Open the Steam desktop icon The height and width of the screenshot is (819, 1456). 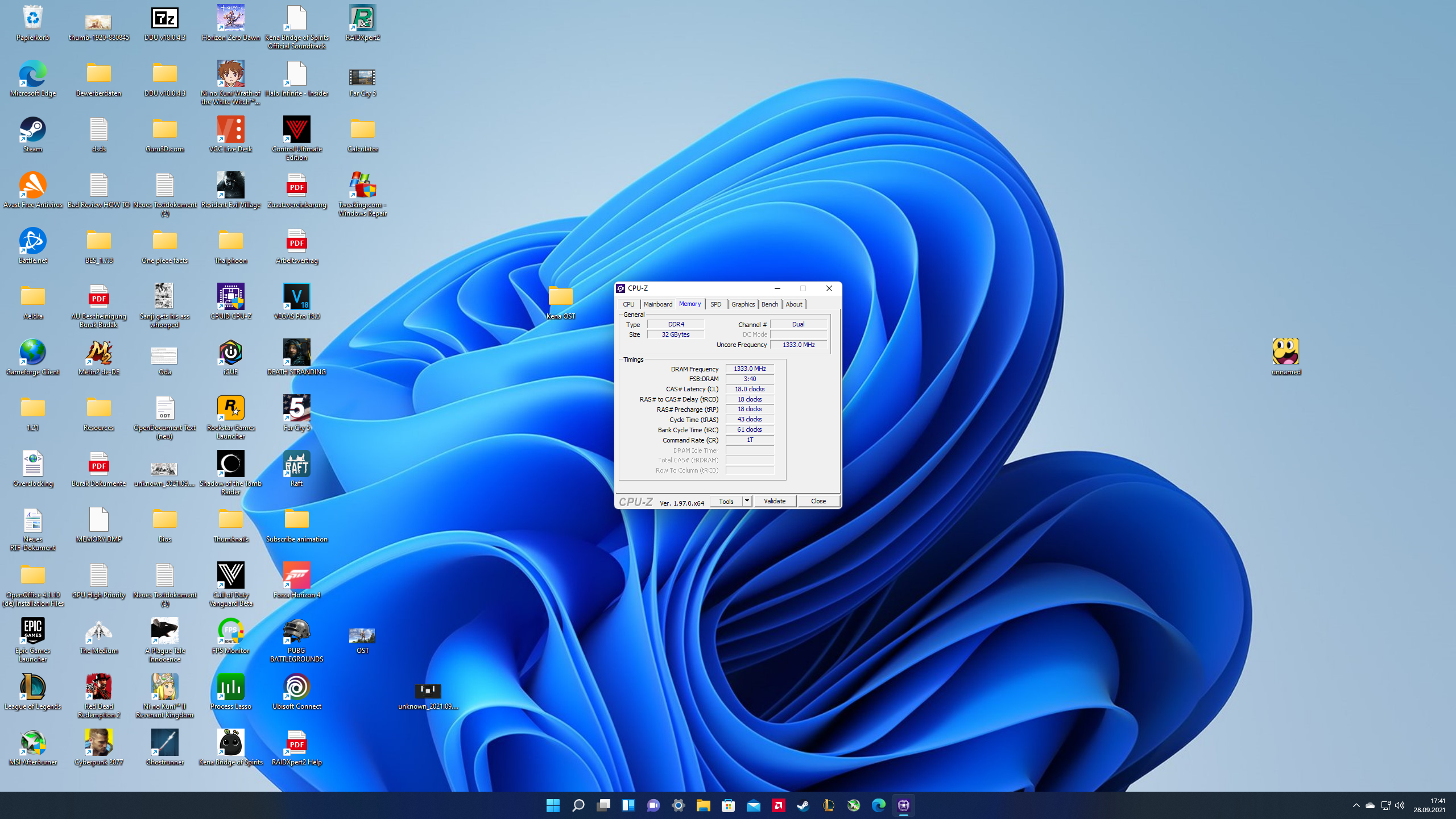[32, 130]
